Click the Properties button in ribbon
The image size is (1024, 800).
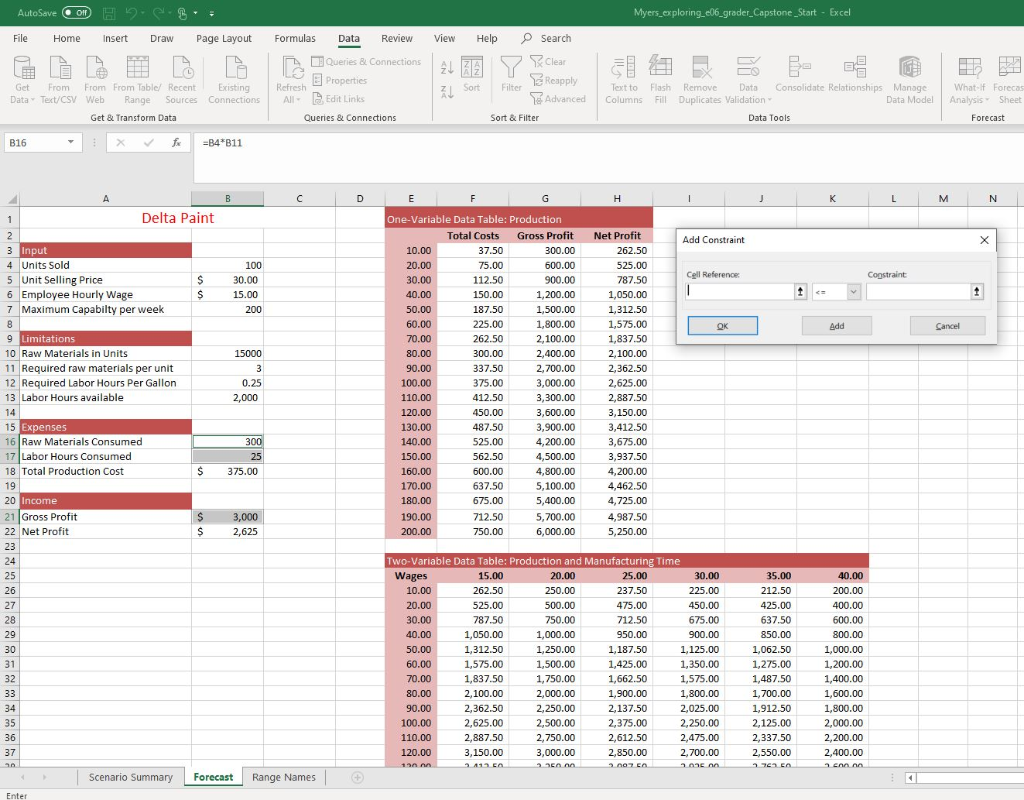coord(340,80)
